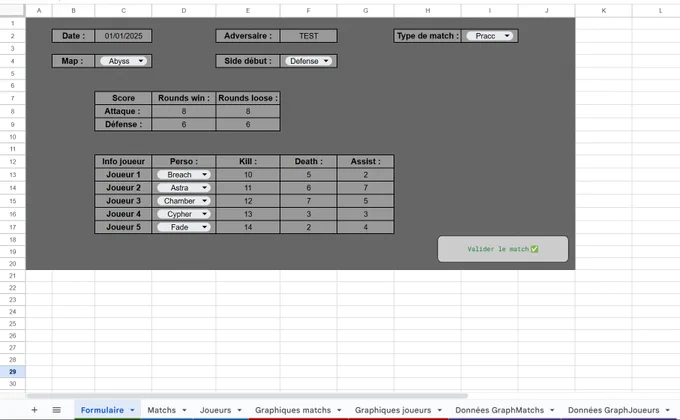Open Graphiques joueurs tab options arrow
Viewport: 680px width, 420px height.
tap(439, 410)
